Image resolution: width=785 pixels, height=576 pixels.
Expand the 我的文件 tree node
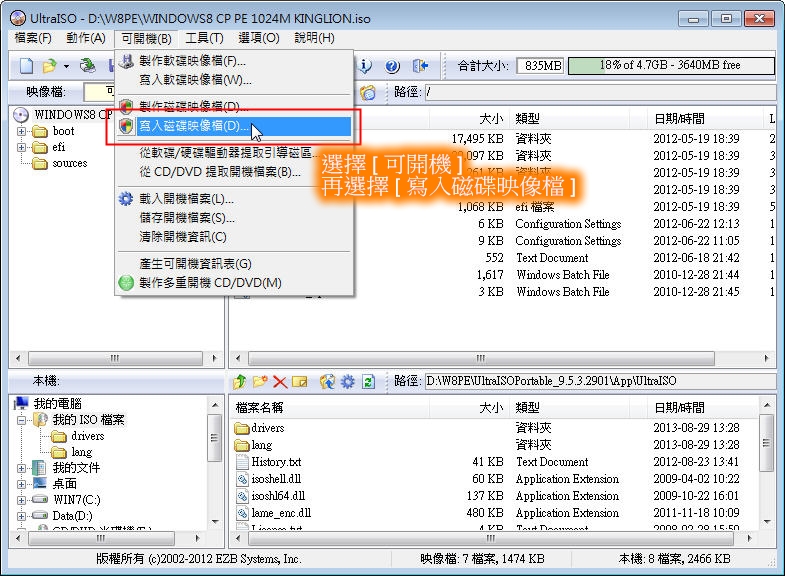21,468
